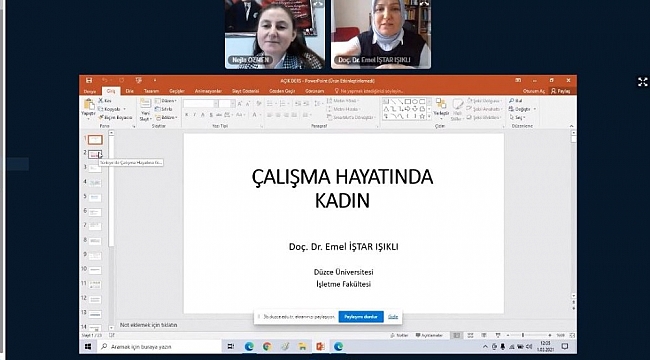Screen dimensions: 650x360
Task: Open the Bölüm section dropdown
Action: (x=166, y=118)
